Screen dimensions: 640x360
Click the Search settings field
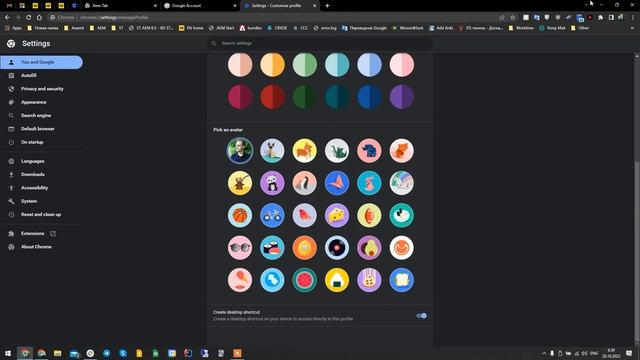[320, 43]
